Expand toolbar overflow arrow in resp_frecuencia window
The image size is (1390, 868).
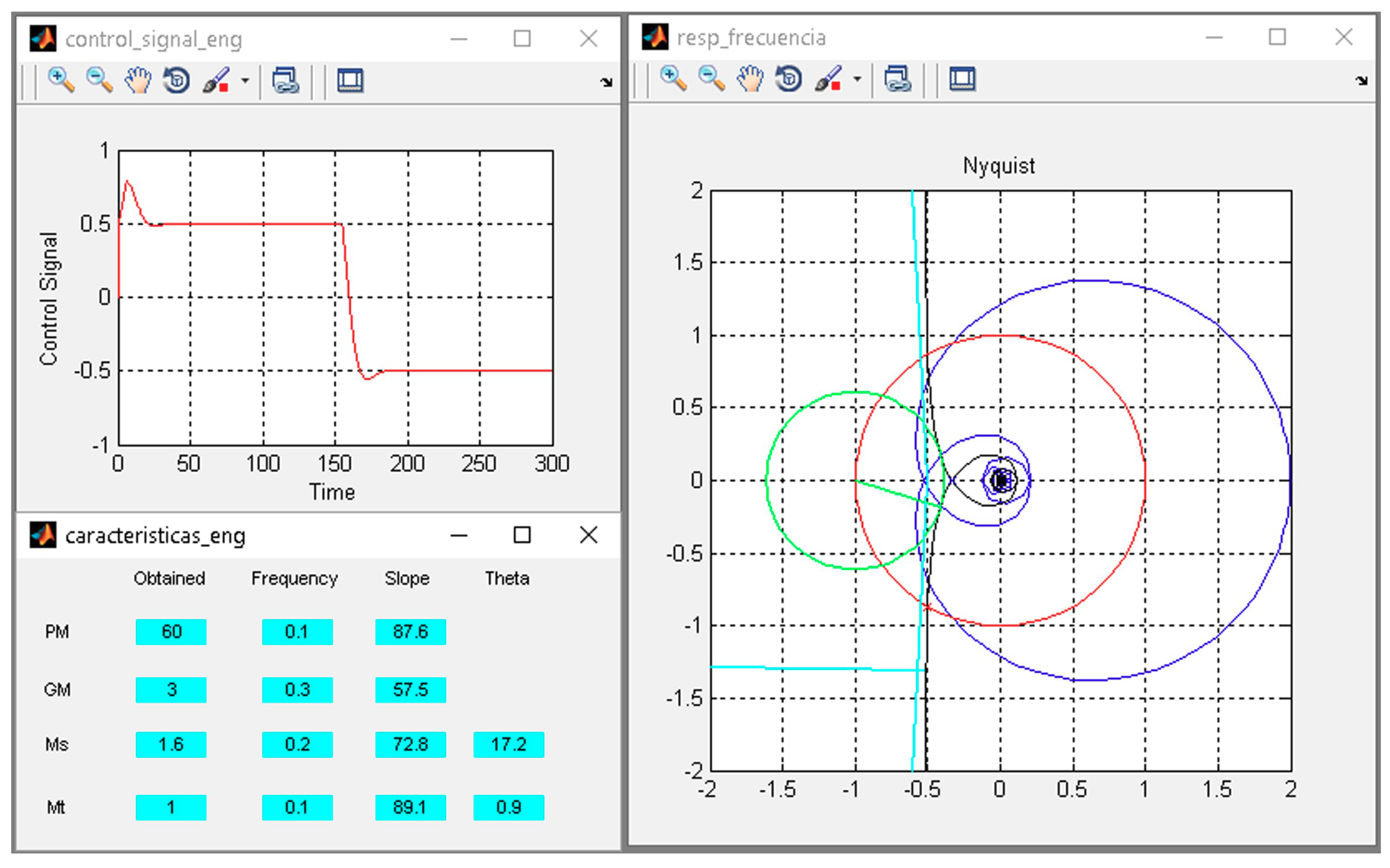(1361, 80)
